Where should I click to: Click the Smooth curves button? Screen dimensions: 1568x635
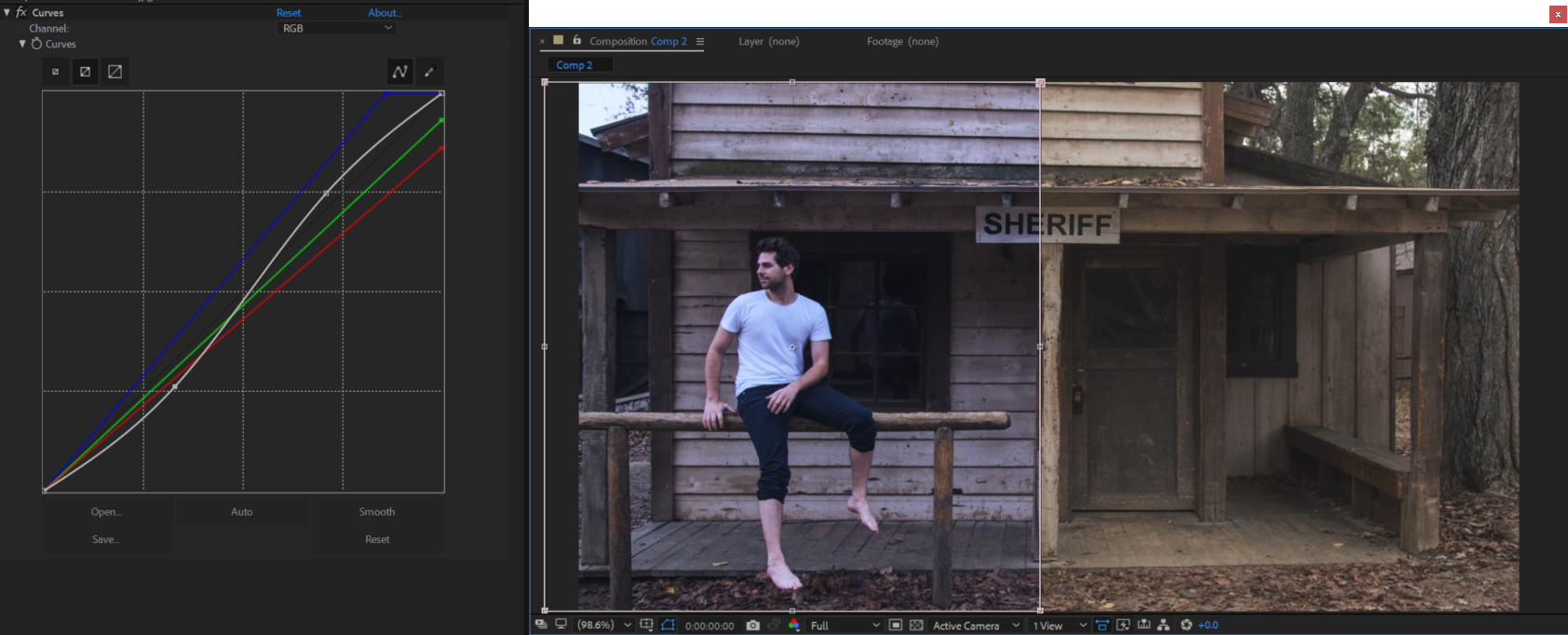pos(377,511)
